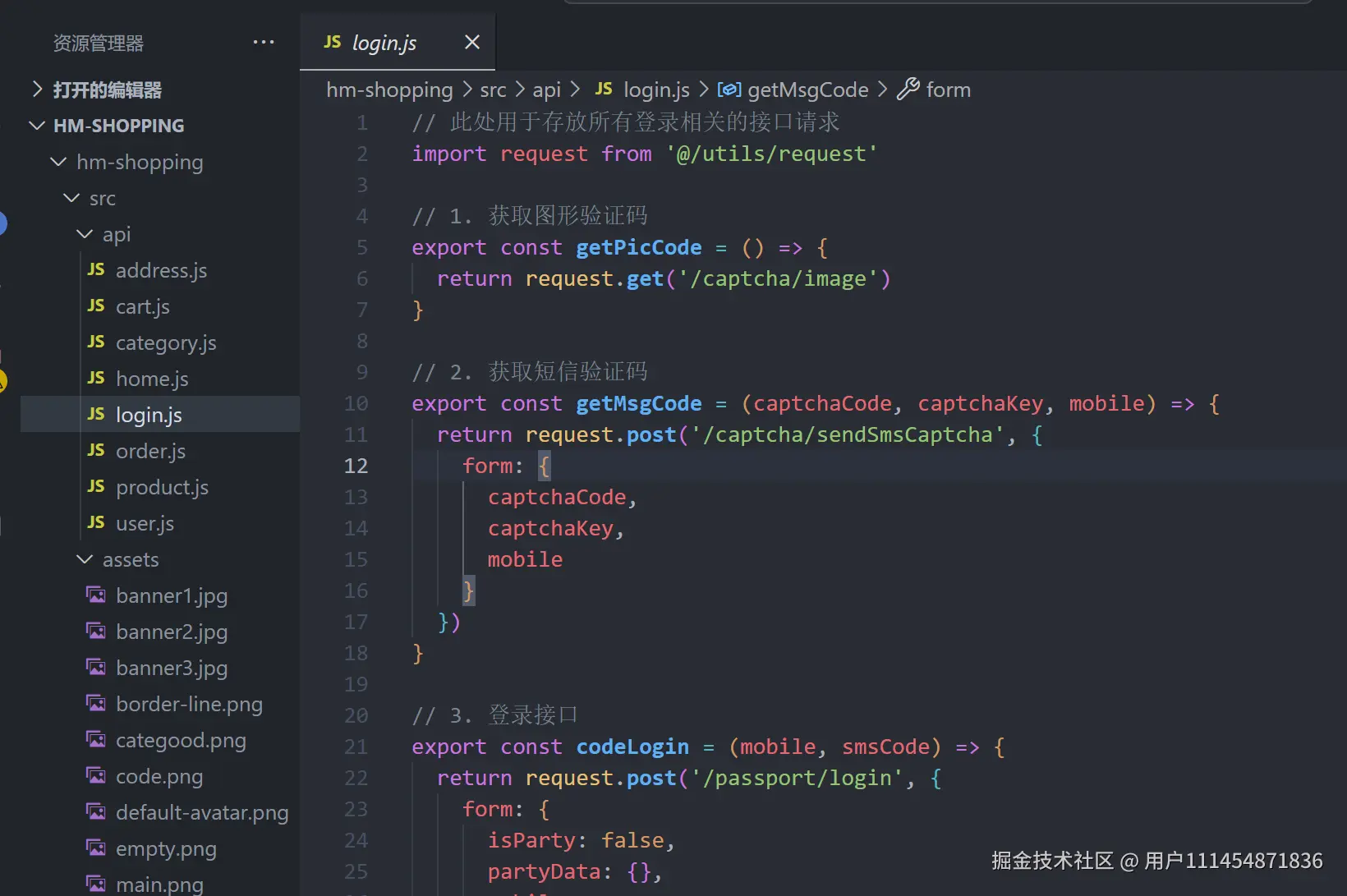Click the codeLogin function name in code
The width and height of the screenshot is (1347, 896).
pos(632,747)
